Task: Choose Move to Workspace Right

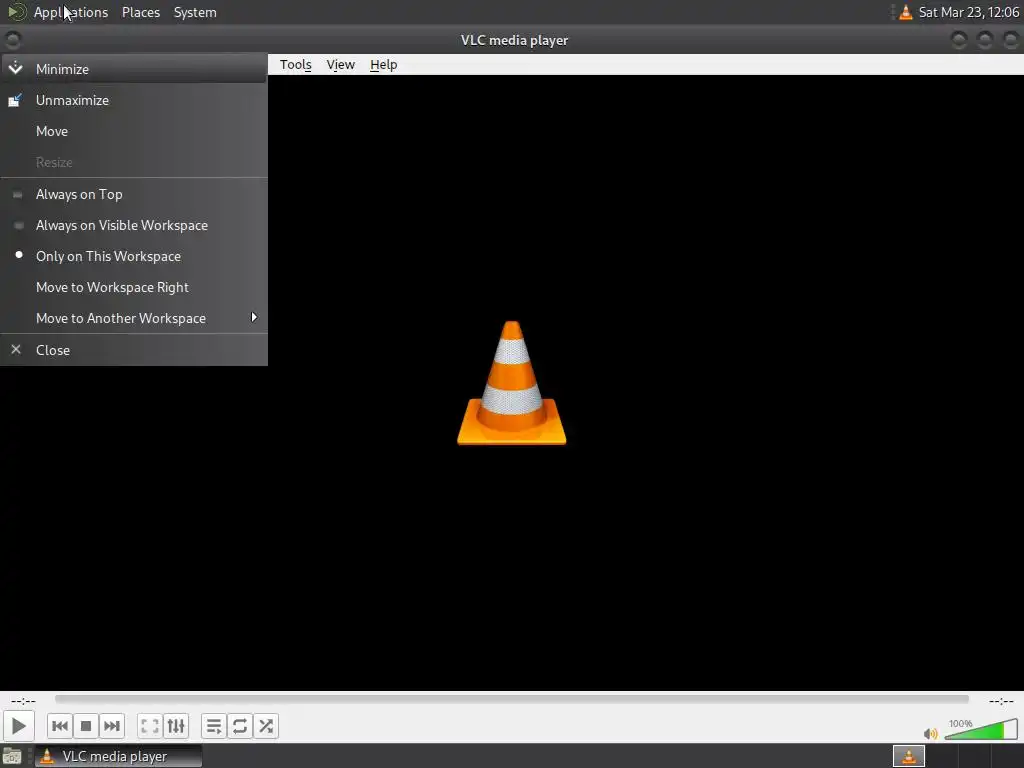Action: click(x=134, y=287)
